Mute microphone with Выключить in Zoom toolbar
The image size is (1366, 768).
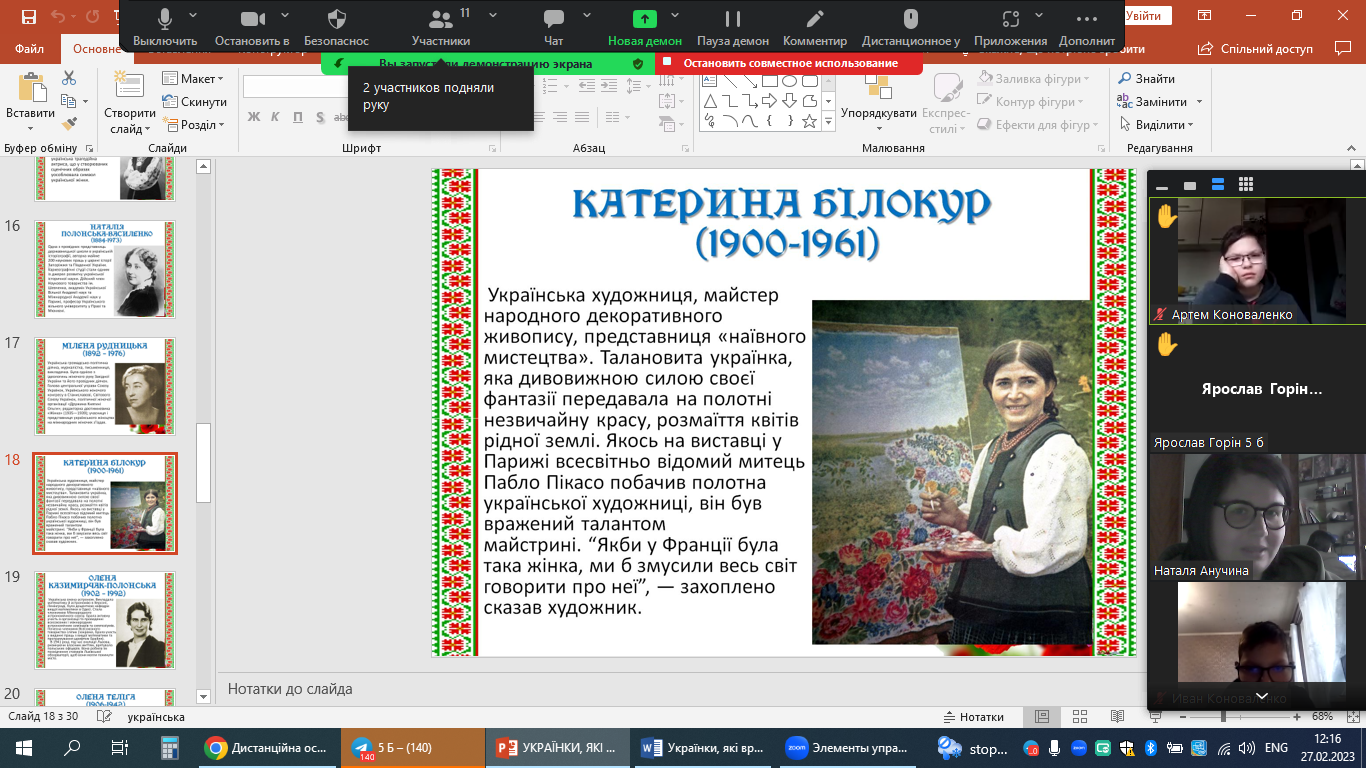(x=165, y=27)
